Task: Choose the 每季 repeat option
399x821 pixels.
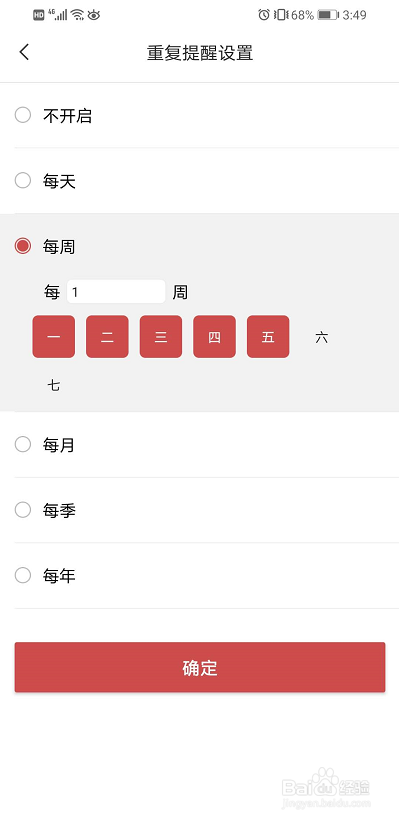Action: (x=23, y=509)
